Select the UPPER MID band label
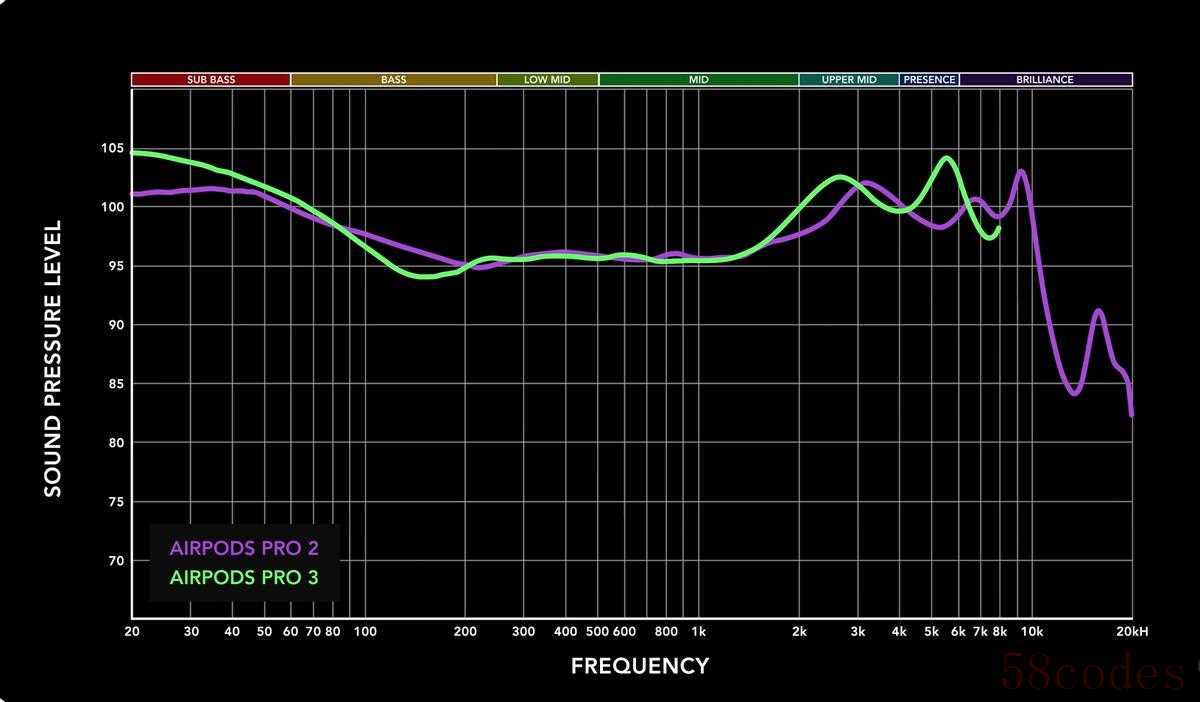 [x=849, y=79]
